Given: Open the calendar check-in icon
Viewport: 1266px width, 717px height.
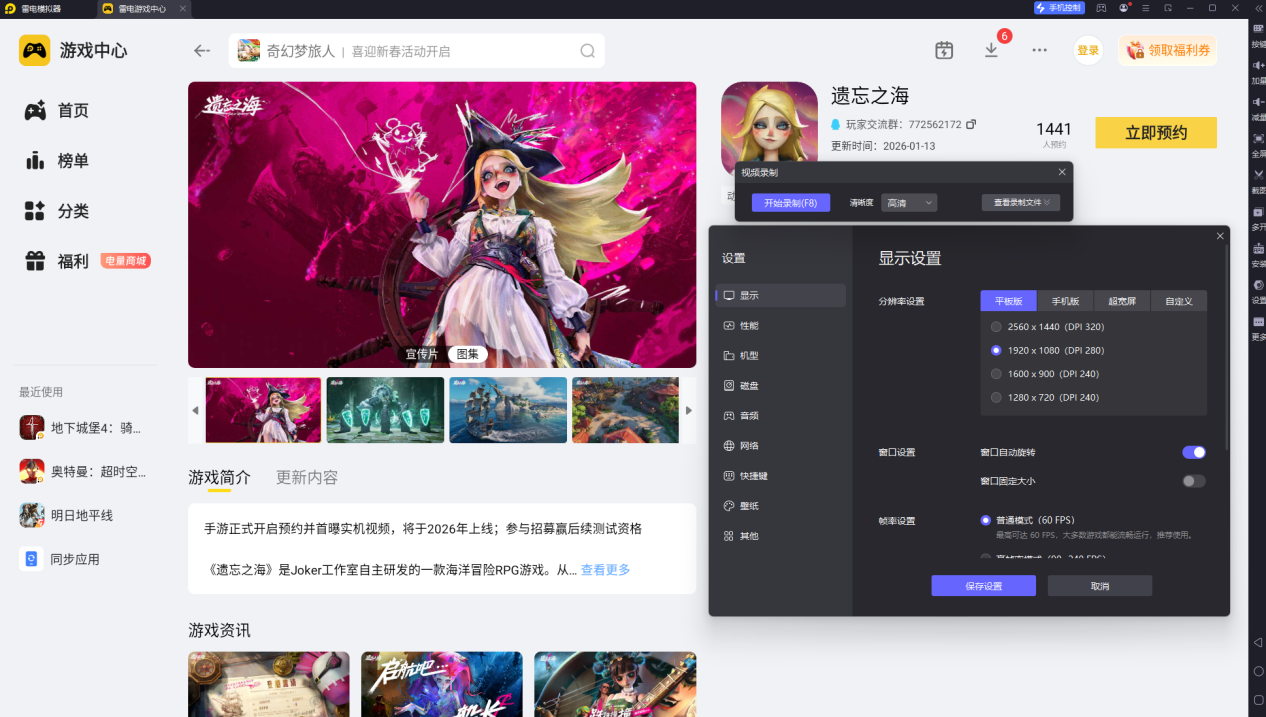Looking at the screenshot, I should (x=944, y=50).
